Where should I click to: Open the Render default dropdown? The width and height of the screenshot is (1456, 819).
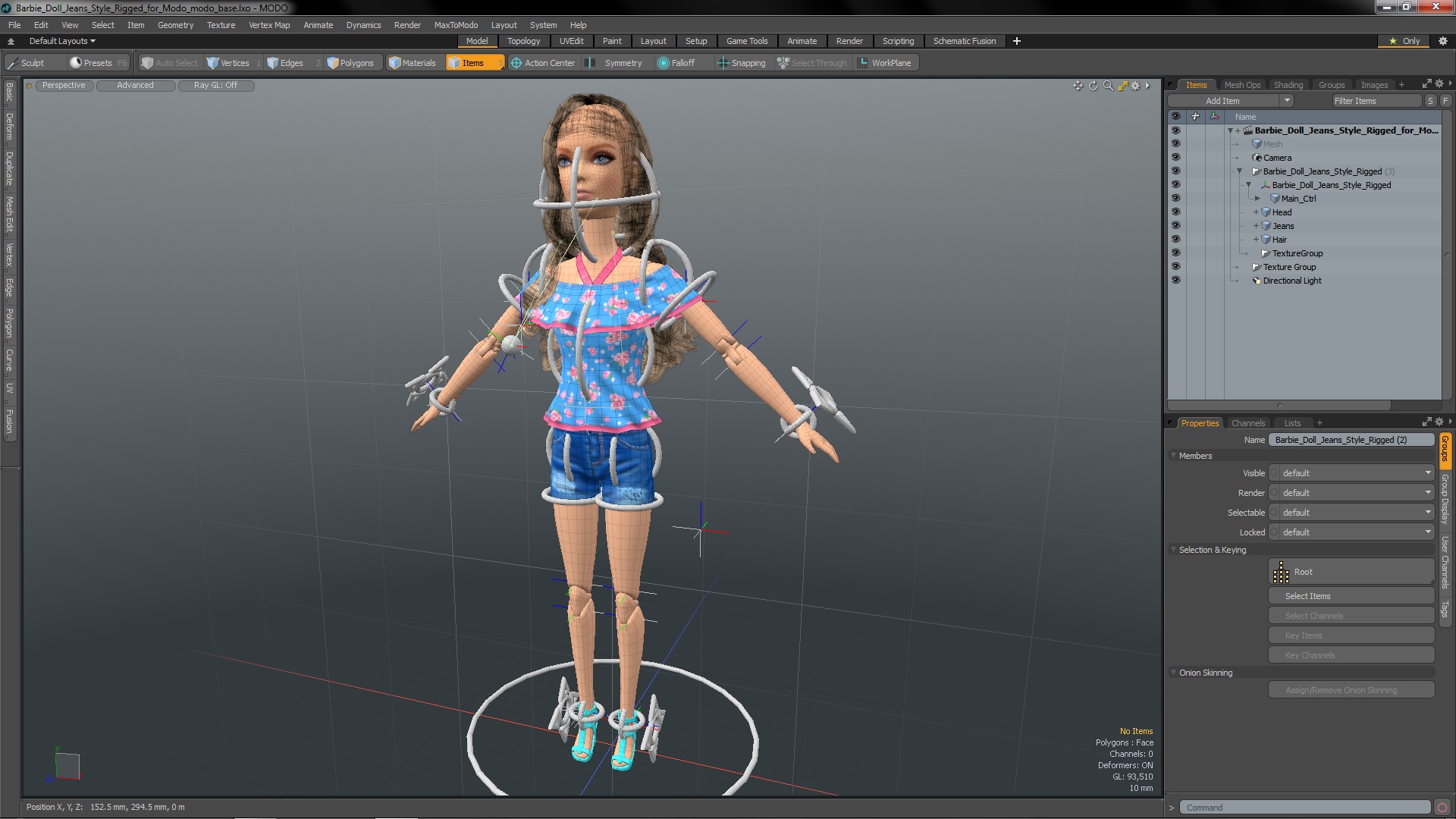coord(1351,493)
